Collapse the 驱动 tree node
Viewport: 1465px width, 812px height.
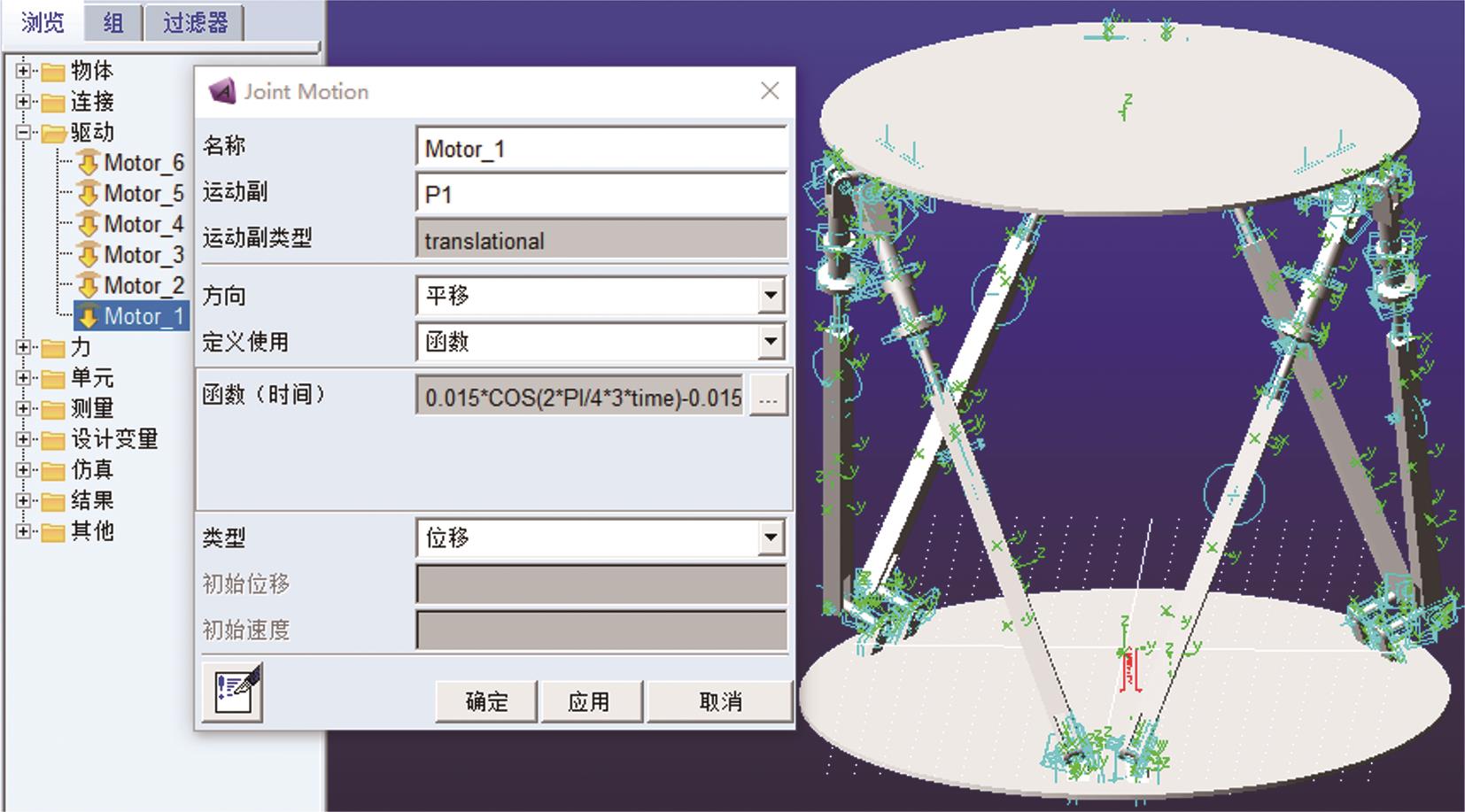pyautogui.click(x=24, y=133)
